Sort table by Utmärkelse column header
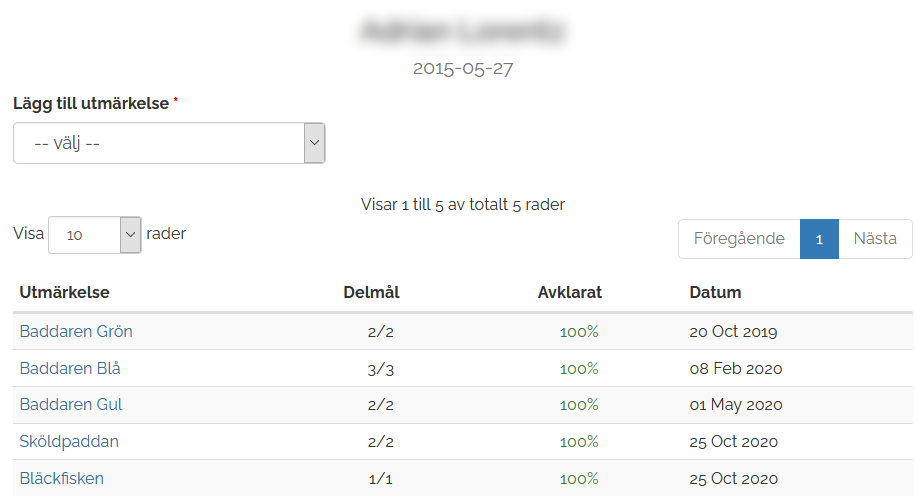This screenshot has width=916, height=503. pyautogui.click(x=64, y=292)
